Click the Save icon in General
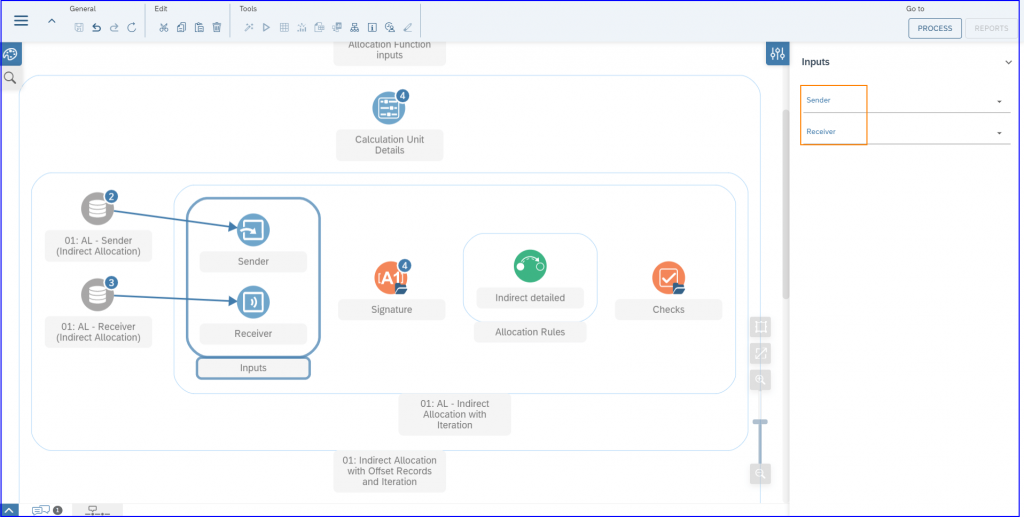Screen dimensions: 1024x517 [x=79, y=27]
